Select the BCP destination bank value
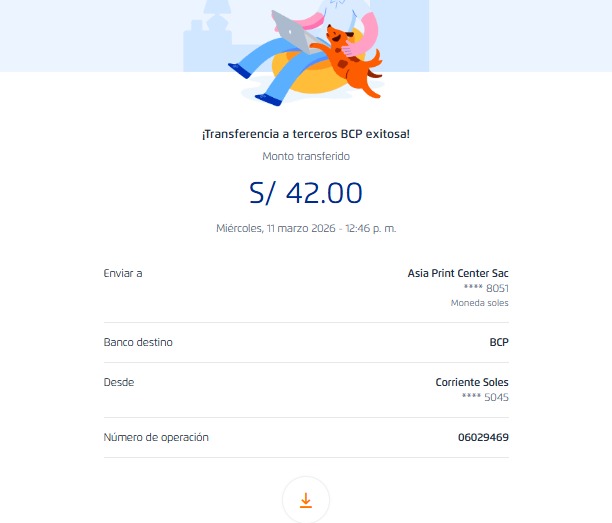This screenshot has height=523, width=612. coord(499,342)
